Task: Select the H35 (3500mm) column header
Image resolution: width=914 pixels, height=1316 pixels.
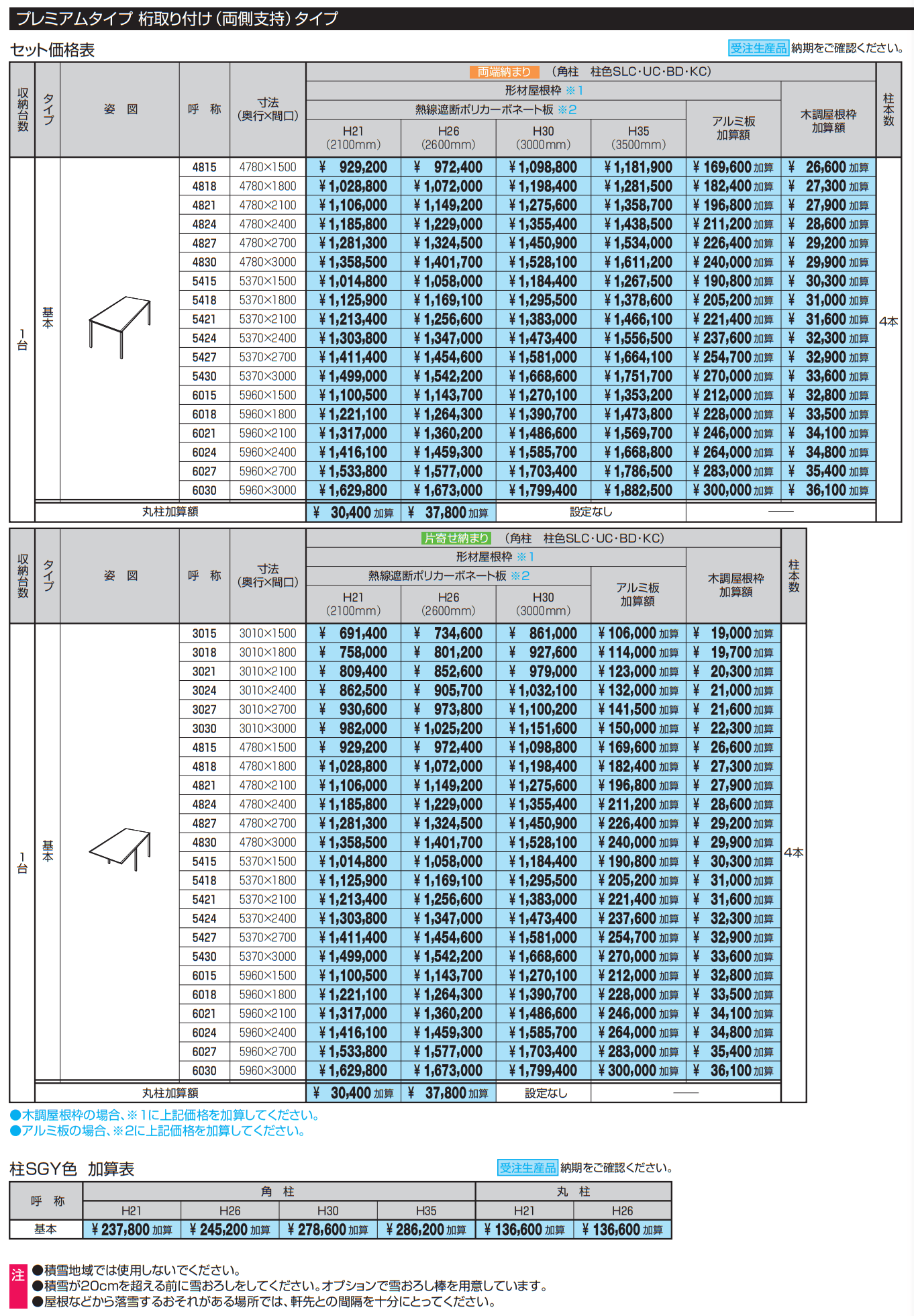Action: coord(638,138)
